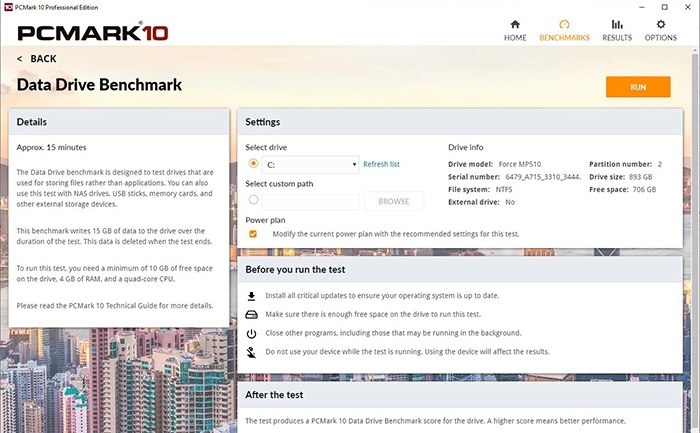Click file system value NTFS
This screenshot has height=433, width=700.
click(504, 189)
